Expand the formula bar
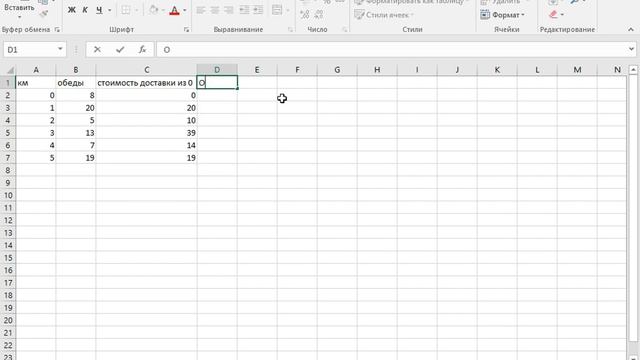This screenshot has height=360, width=640. tap(632, 49)
